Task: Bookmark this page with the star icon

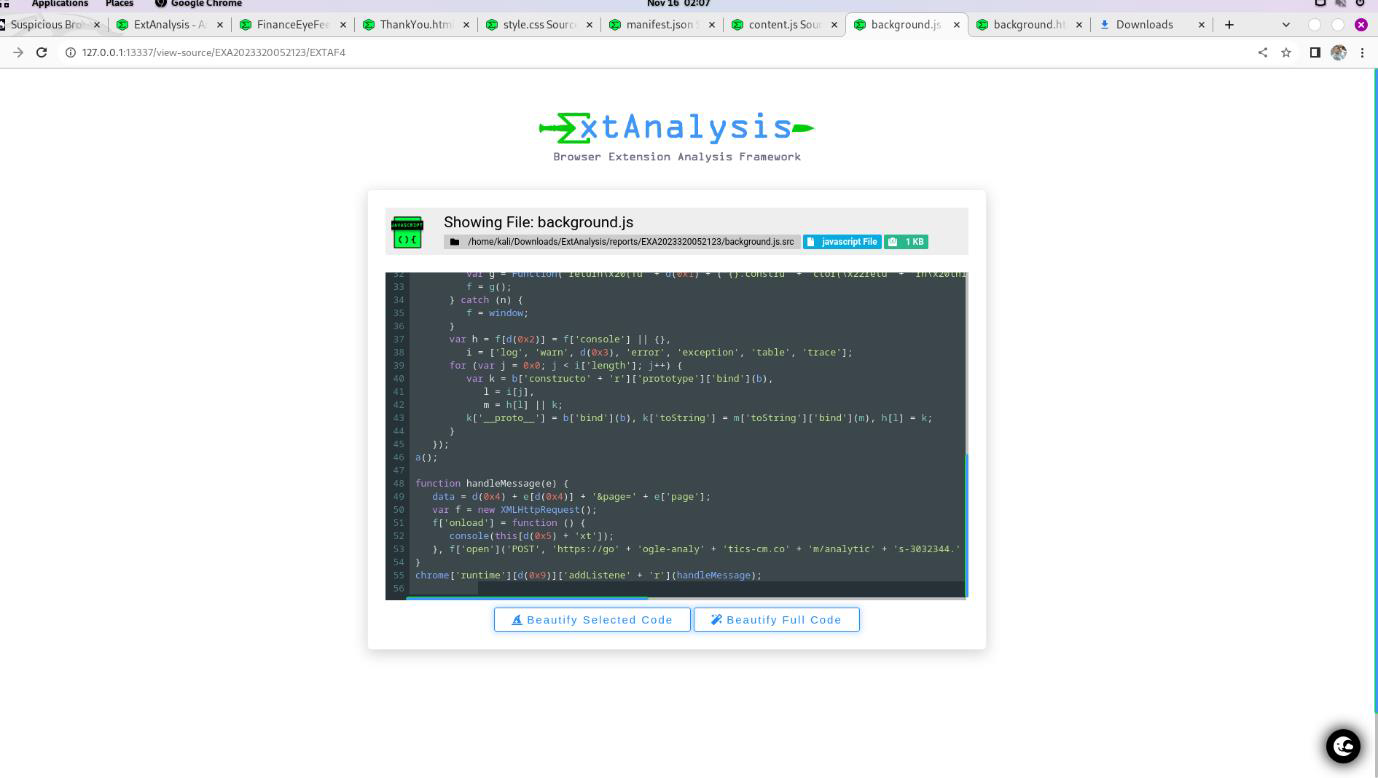Action: (x=1286, y=53)
